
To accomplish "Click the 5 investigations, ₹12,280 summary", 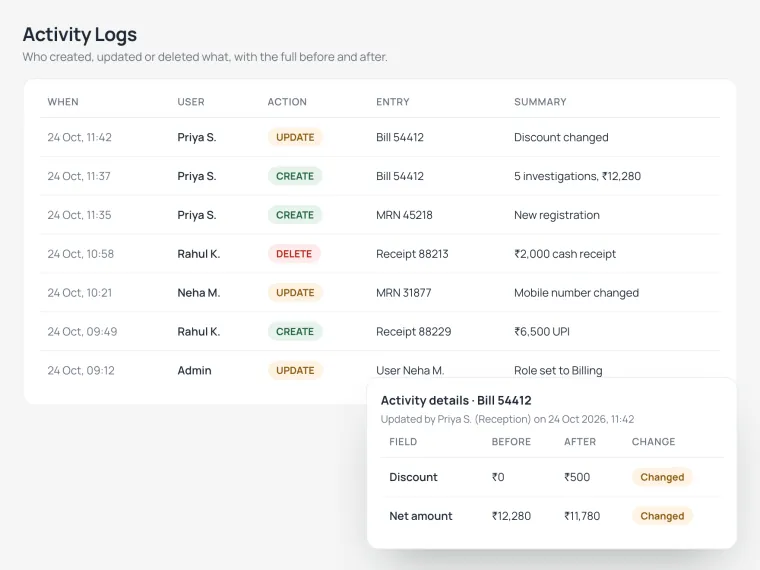I will pos(577,176).
